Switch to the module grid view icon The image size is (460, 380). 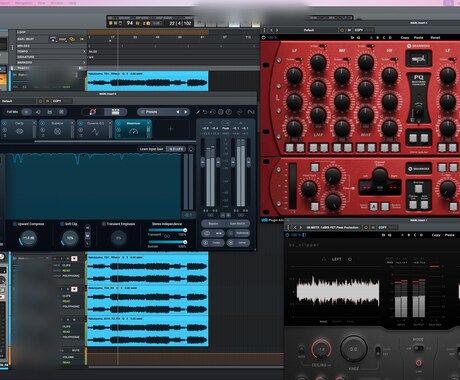point(115,112)
